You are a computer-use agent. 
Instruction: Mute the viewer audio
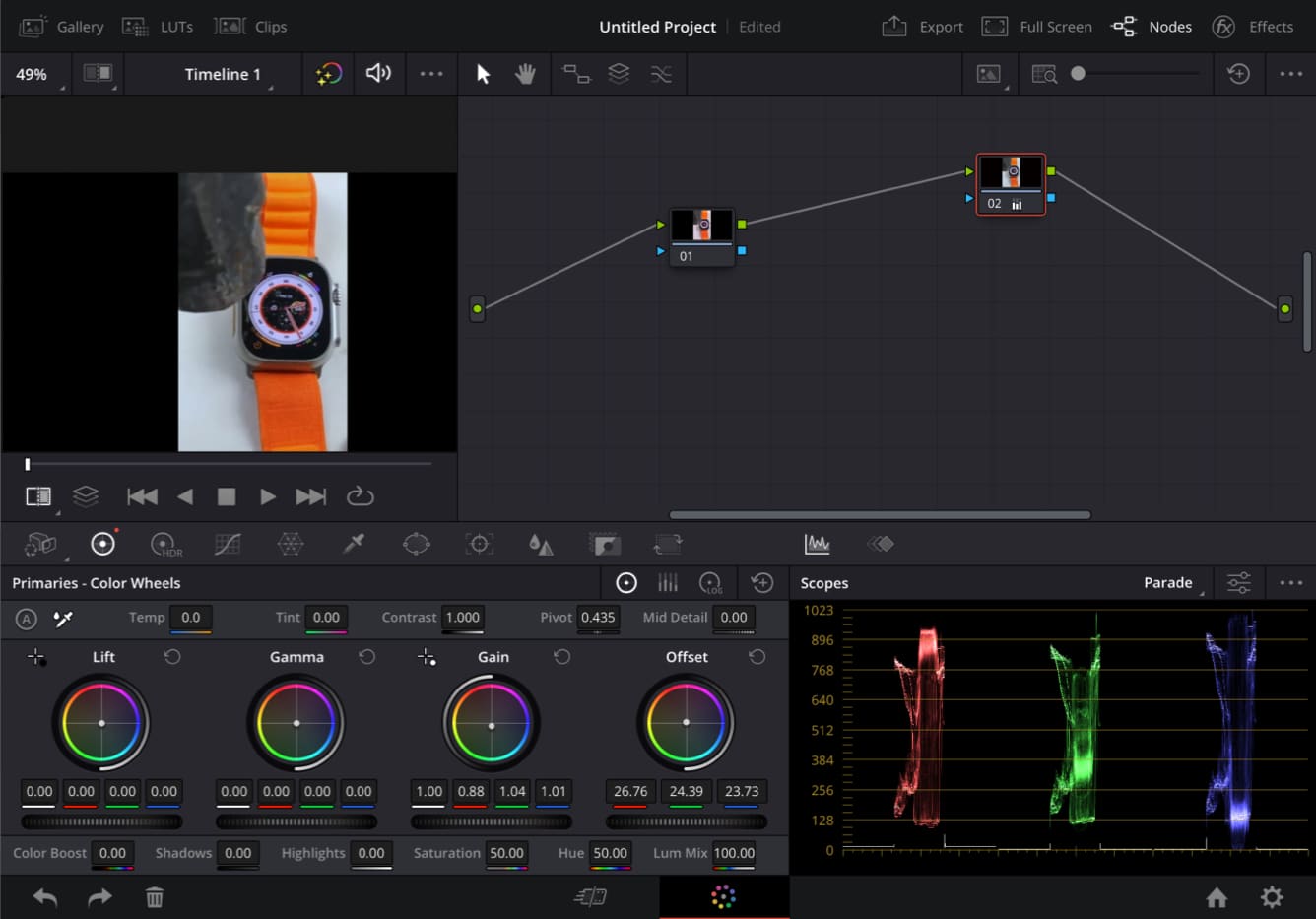click(x=378, y=74)
